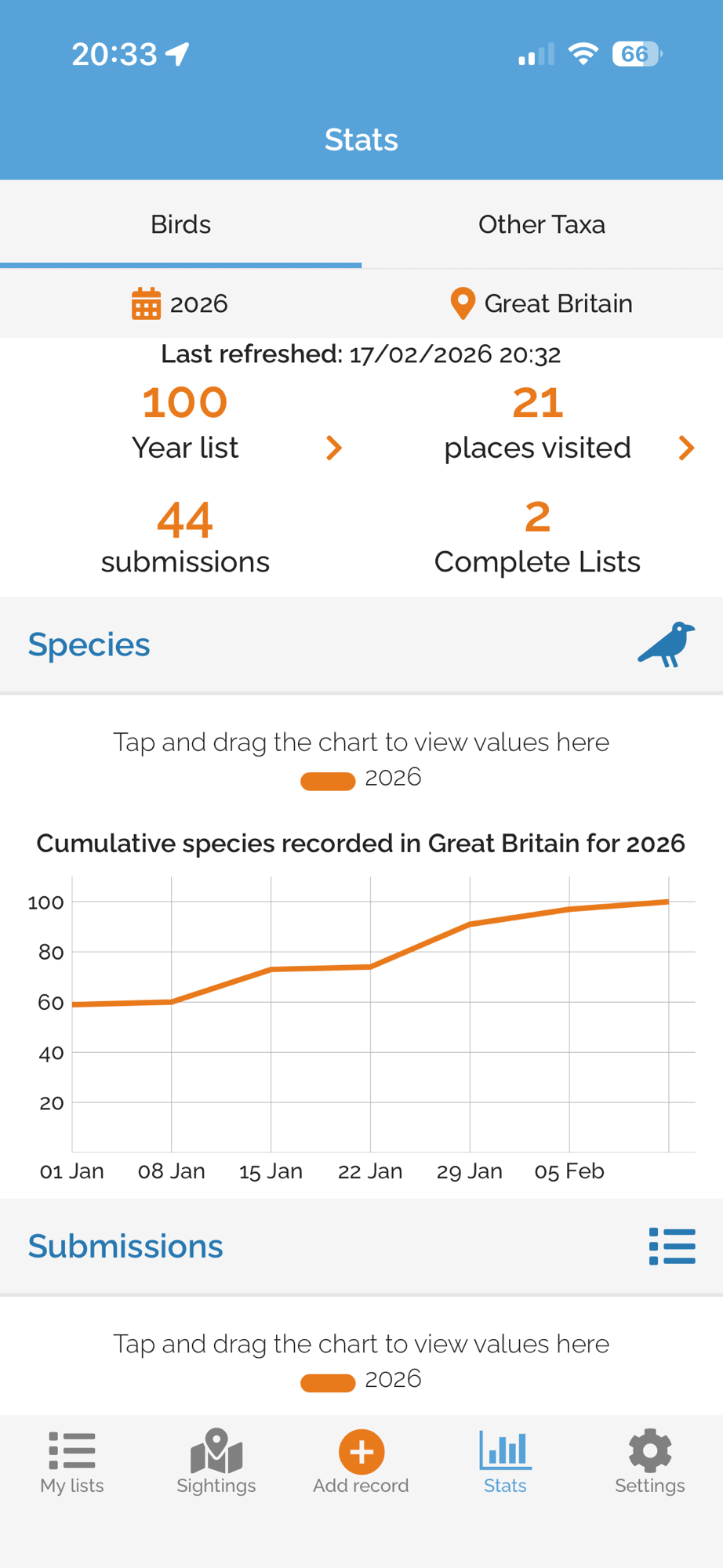This screenshot has height=1568, width=723.
Task: Tap the 21 places visited count
Action: click(x=537, y=403)
